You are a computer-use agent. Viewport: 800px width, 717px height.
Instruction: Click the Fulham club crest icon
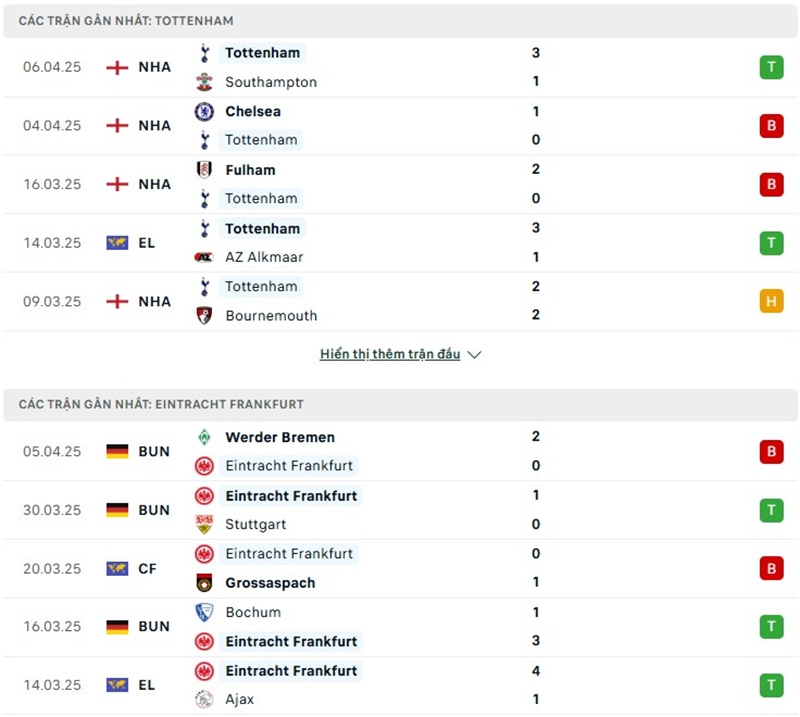point(204,170)
